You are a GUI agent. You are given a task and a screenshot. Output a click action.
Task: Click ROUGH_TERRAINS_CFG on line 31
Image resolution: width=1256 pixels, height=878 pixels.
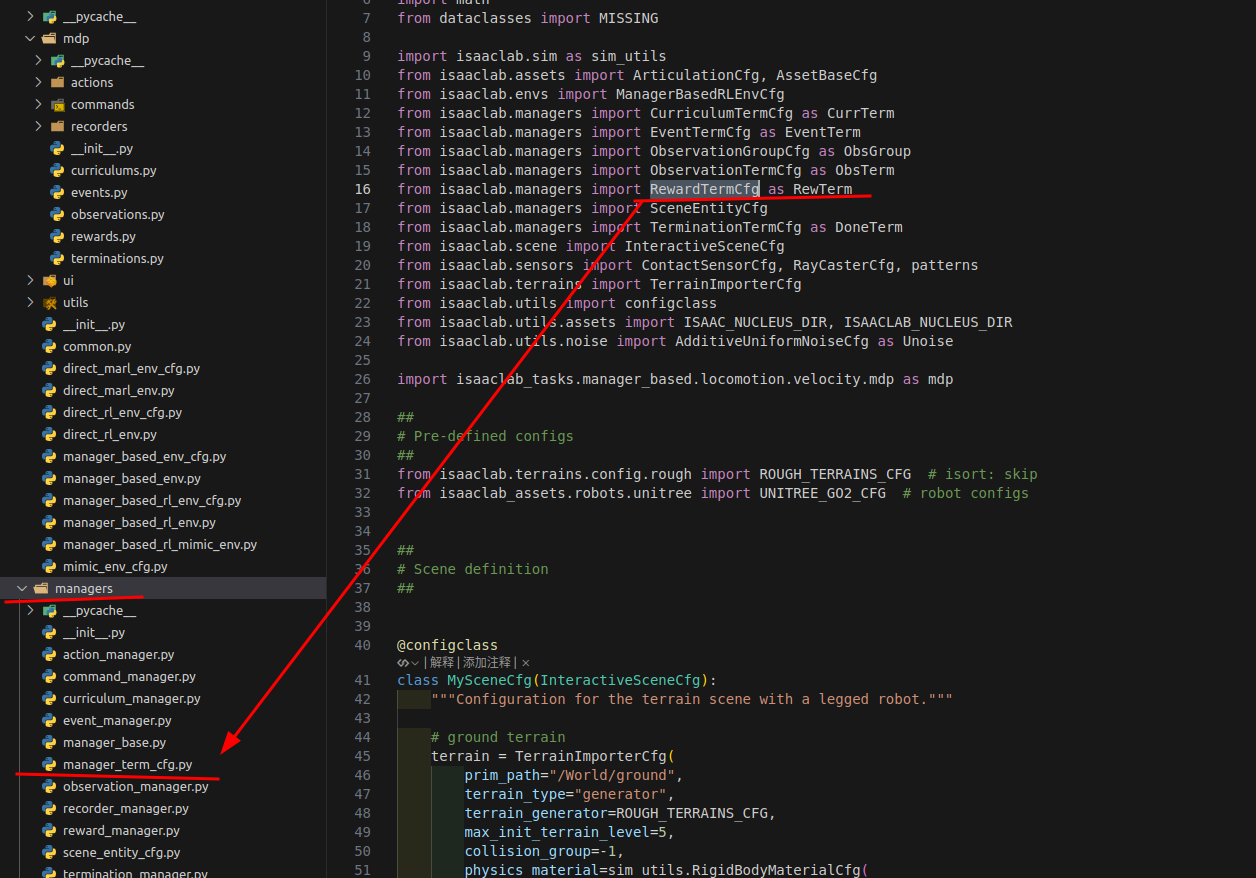coord(835,474)
